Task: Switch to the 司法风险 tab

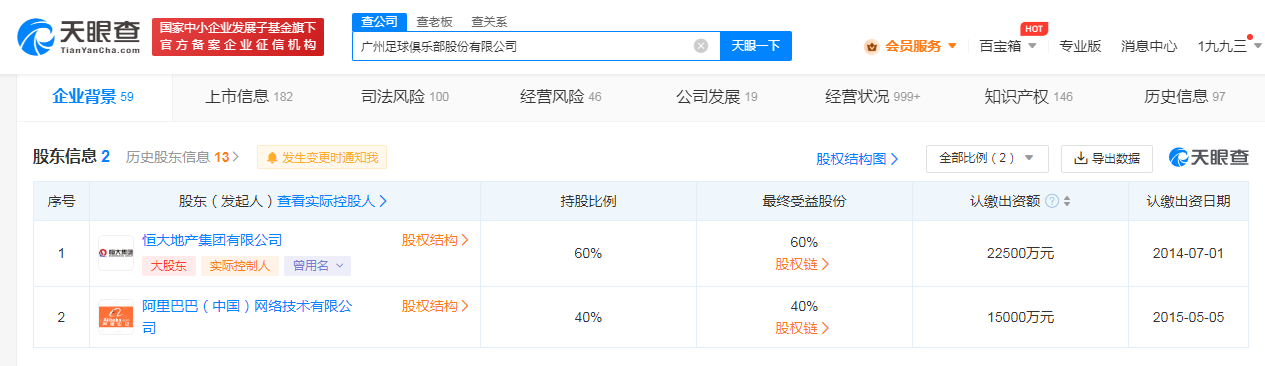Action: pyautogui.click(x=404, y=97)
